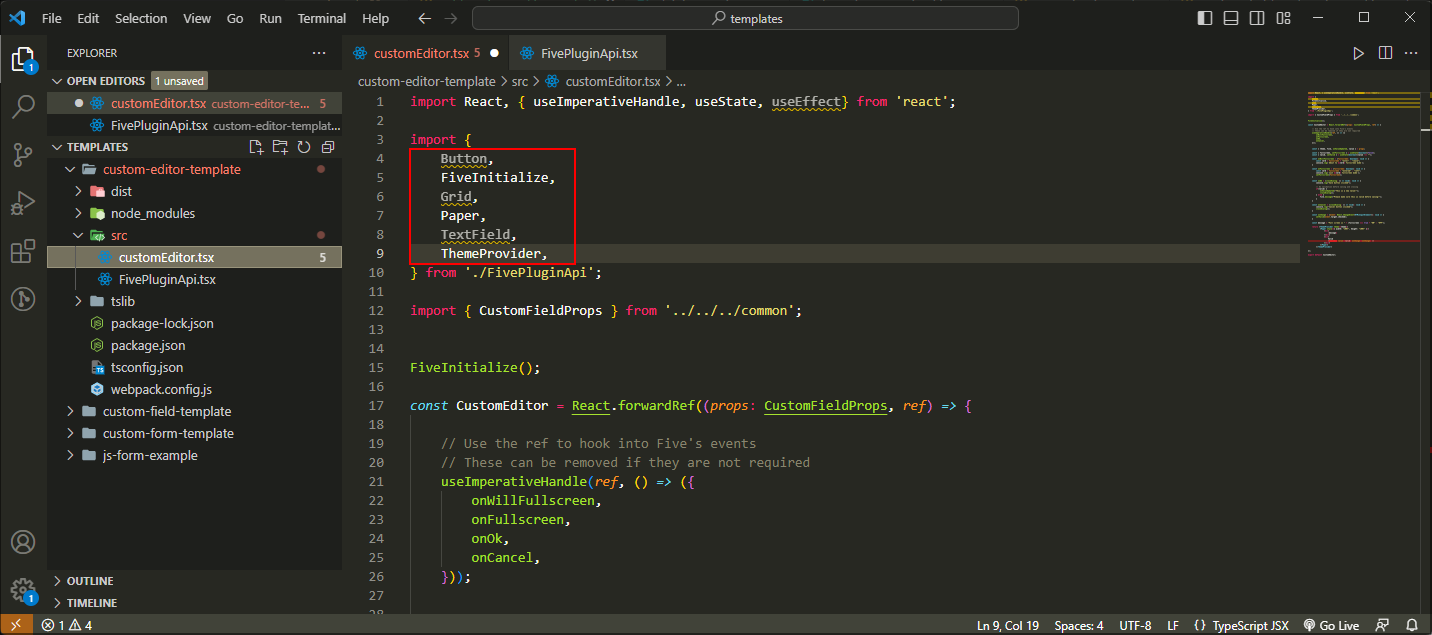The width and height of the screenshot is (1432, 635).
Task: Click the Accounts icon above the settings gear
Action: tap(23, 541)
